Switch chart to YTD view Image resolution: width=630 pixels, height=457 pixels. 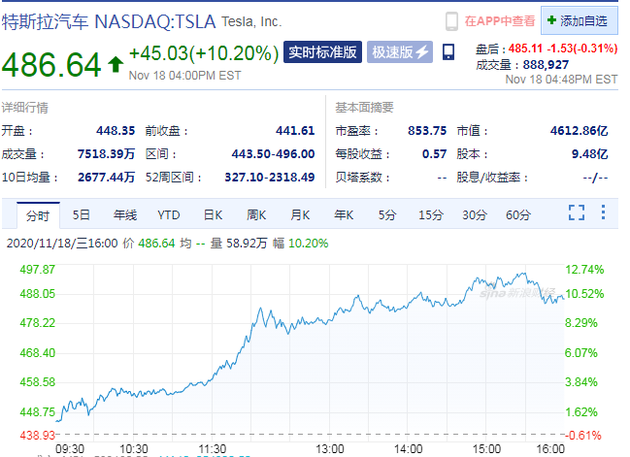(168, 215)
